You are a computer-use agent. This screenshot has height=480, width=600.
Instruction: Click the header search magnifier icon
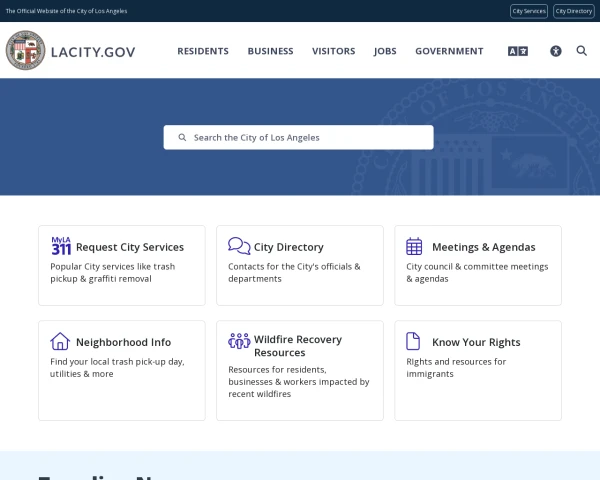click(x=582, y=51)
